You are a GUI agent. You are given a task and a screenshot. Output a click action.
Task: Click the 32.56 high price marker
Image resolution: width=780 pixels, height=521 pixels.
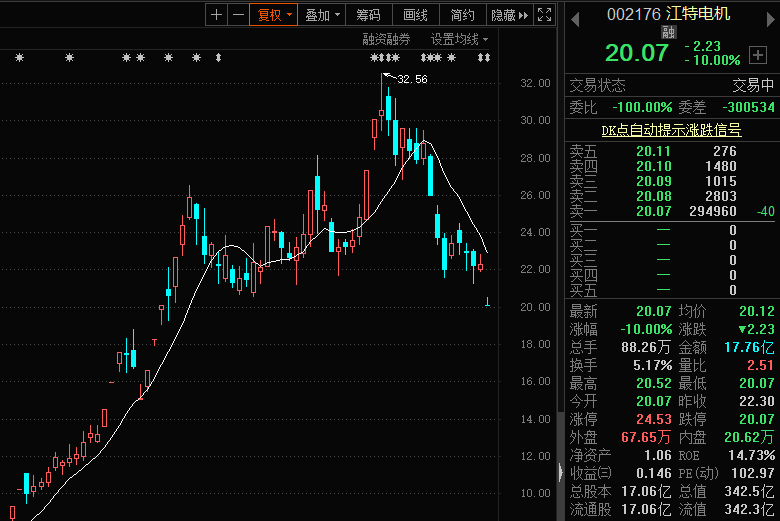tap(412, 79)
